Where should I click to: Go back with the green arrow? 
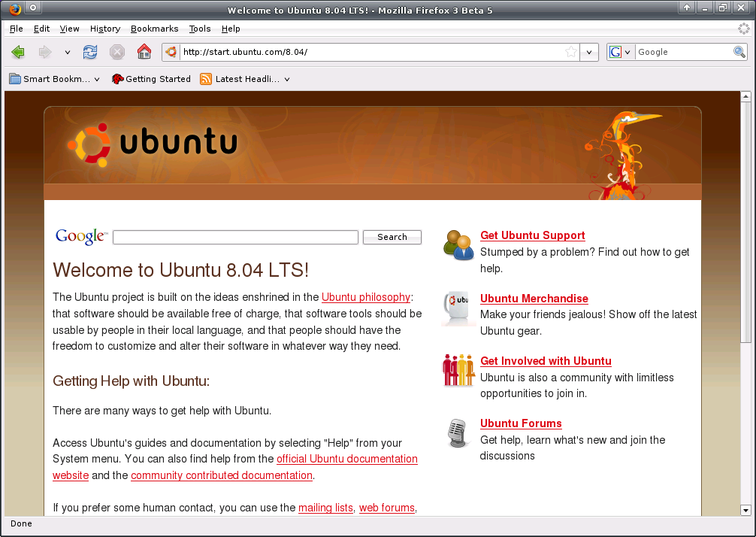pyautogui.click(x=18, y=52)
